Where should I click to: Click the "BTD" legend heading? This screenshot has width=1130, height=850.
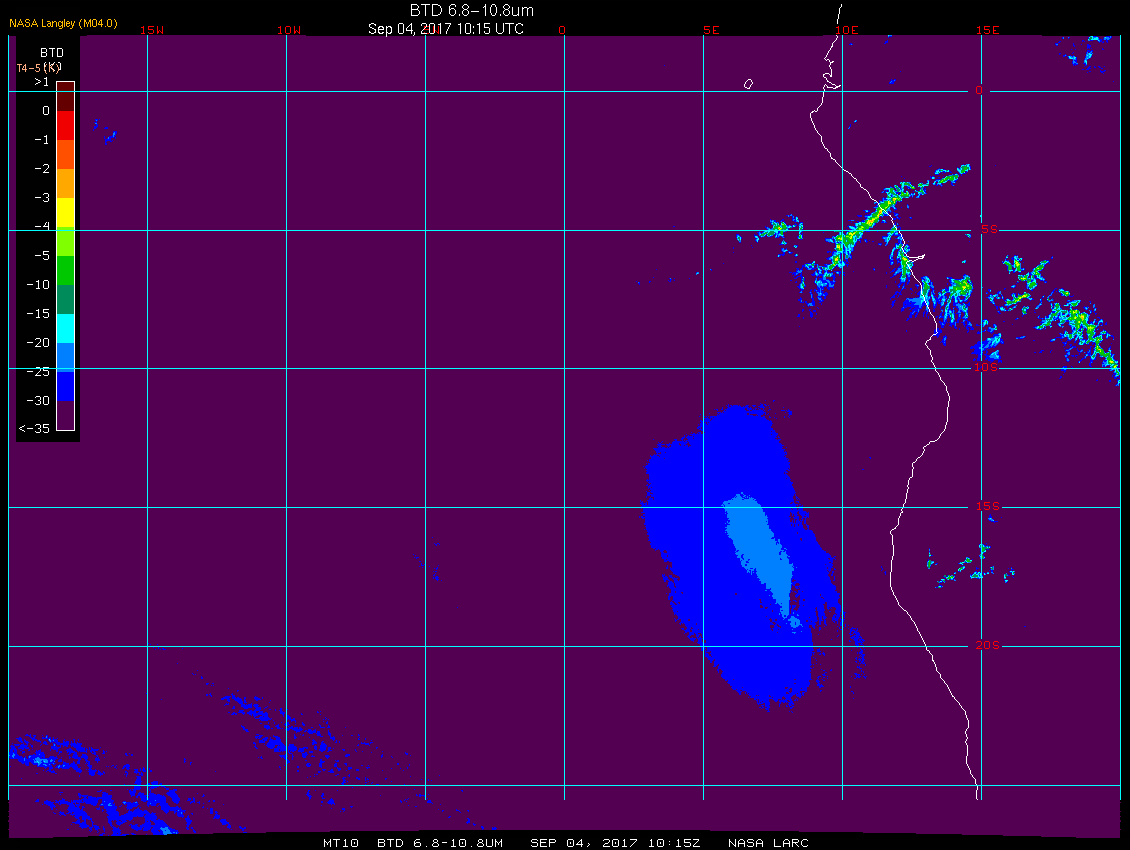click(x=52, y=53)
